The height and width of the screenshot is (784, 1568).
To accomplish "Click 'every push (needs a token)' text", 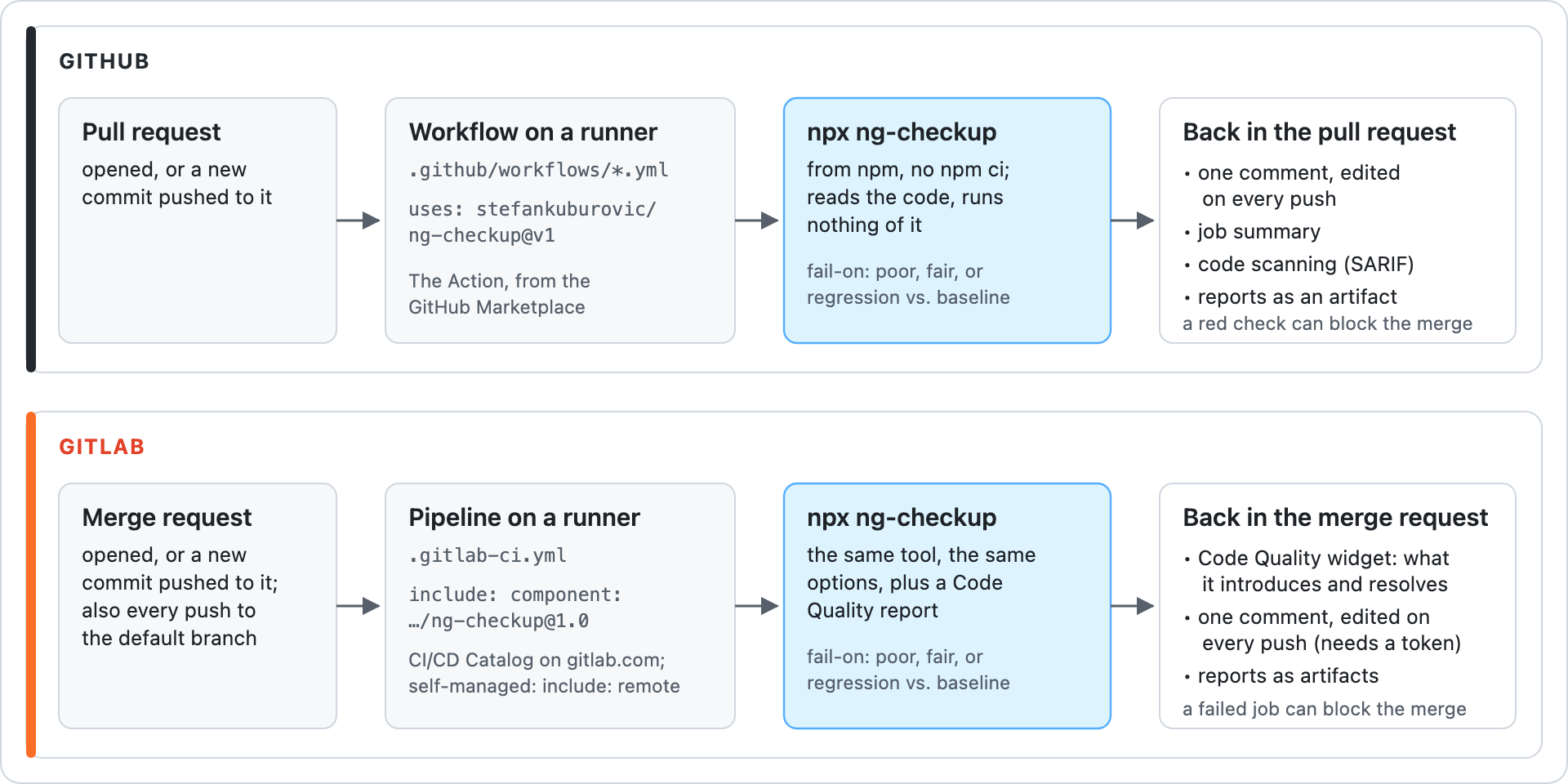I will 1331,644.
